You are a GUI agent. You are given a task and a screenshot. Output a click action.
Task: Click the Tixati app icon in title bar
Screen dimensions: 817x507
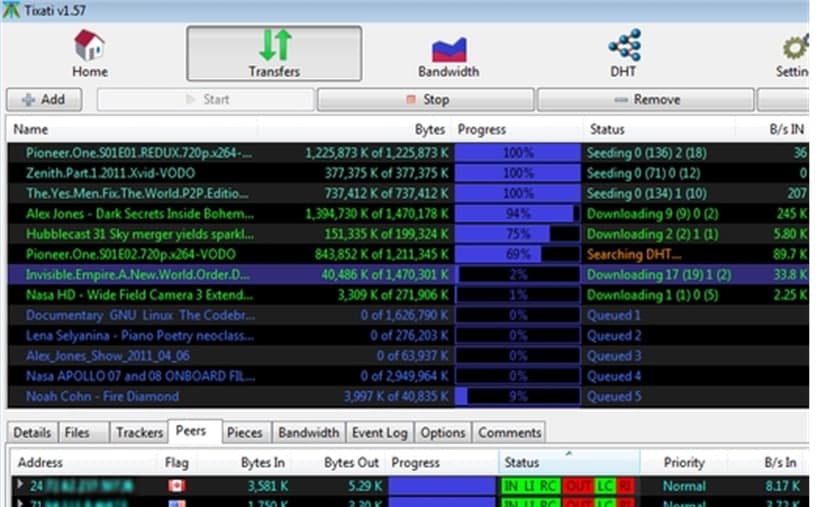point(11,10)
